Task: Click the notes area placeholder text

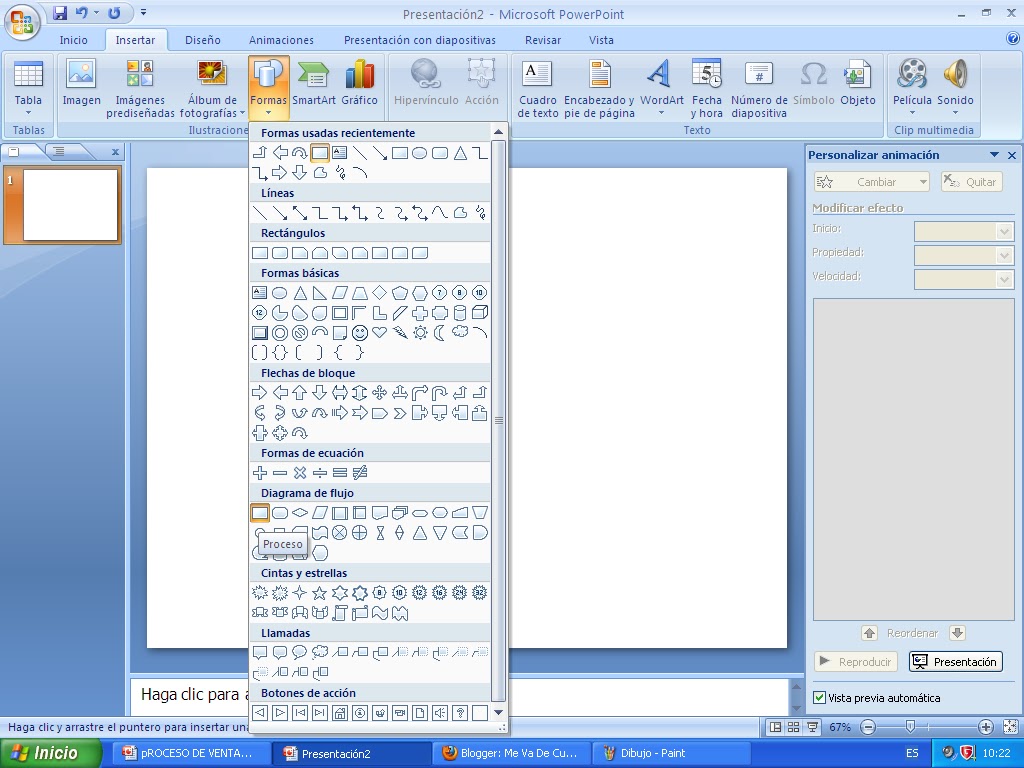Action: click(195, 694)
